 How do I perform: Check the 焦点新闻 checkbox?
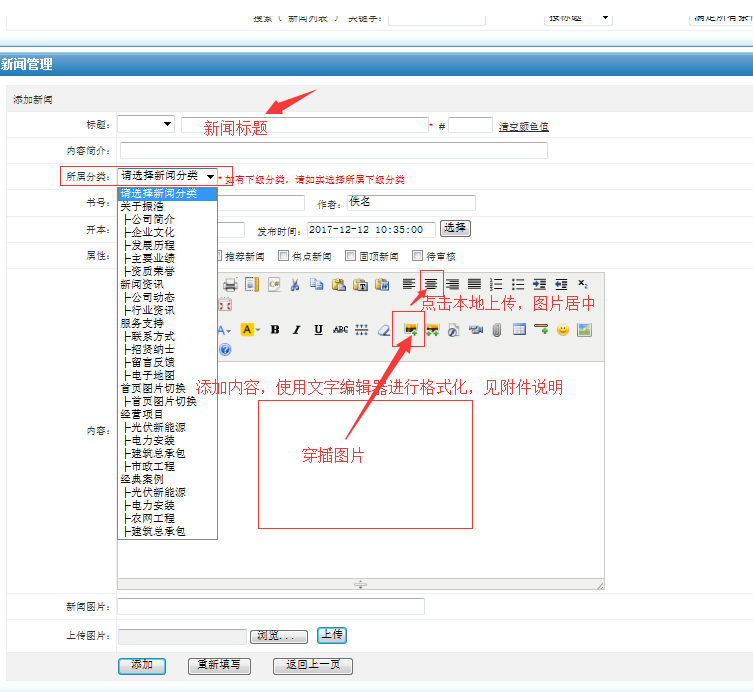tap(284, 255)
